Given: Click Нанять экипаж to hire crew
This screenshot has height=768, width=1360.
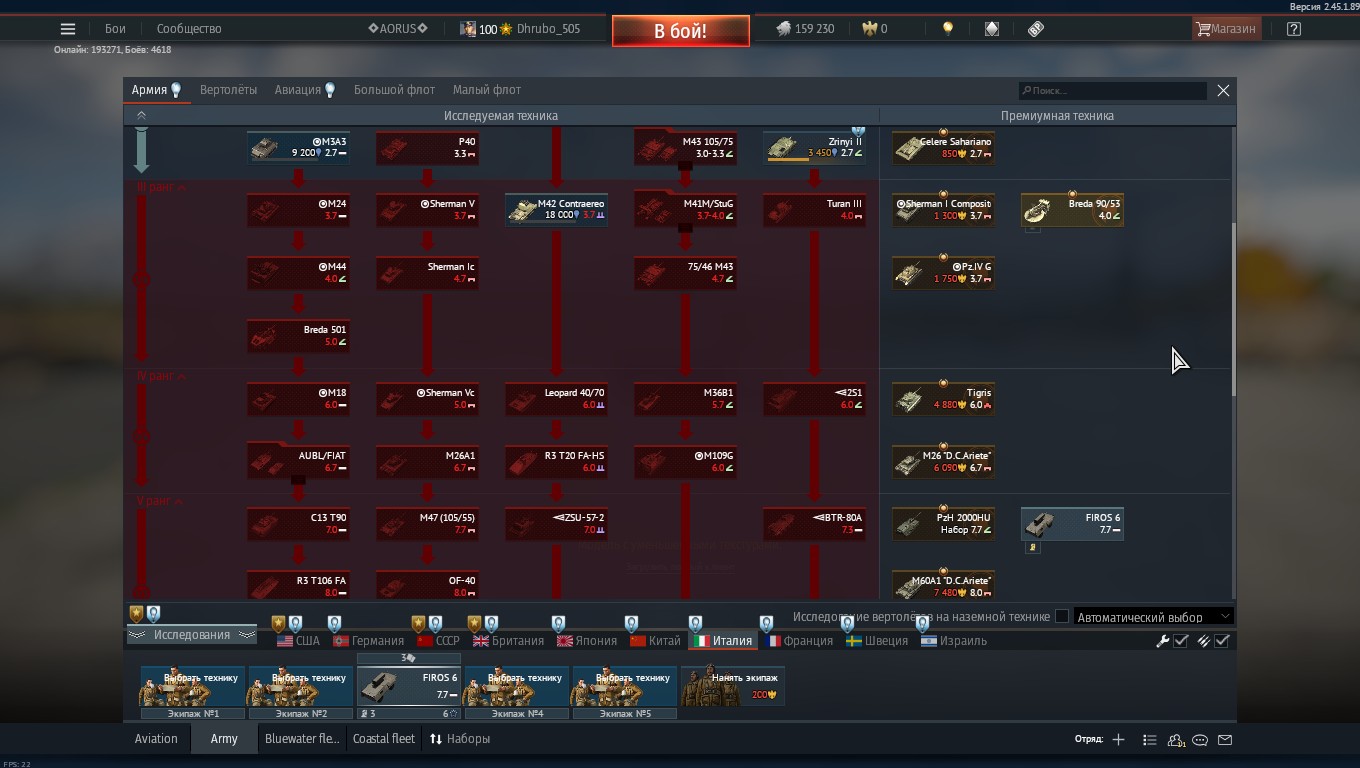Looking at the screenshot, I should [733, 686].
